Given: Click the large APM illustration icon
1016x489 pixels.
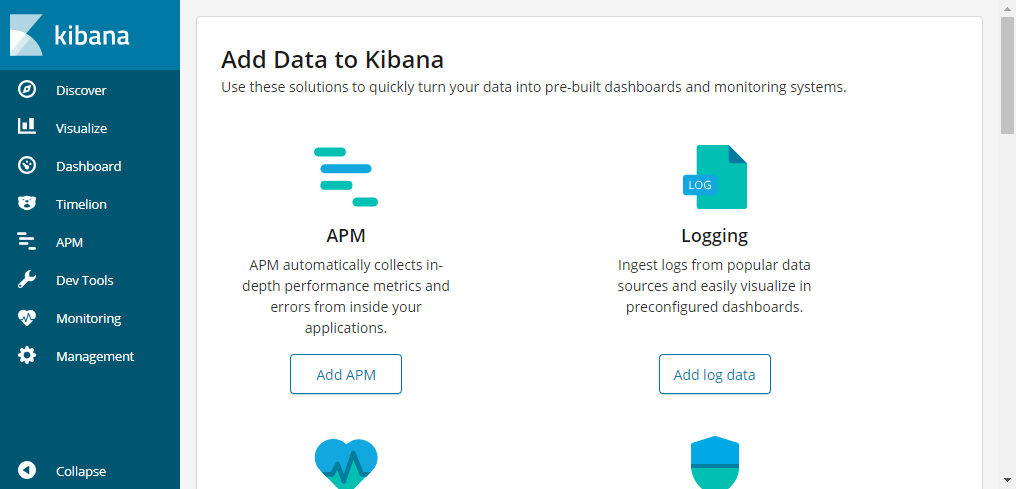Looking at the screenshot, I should 346,177.
